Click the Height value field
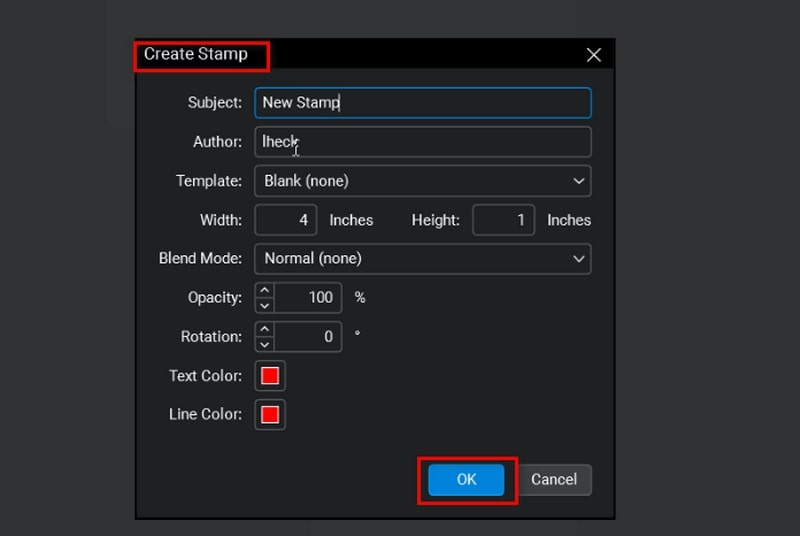This screenshot has height=536, width=800. click(503, 220)
